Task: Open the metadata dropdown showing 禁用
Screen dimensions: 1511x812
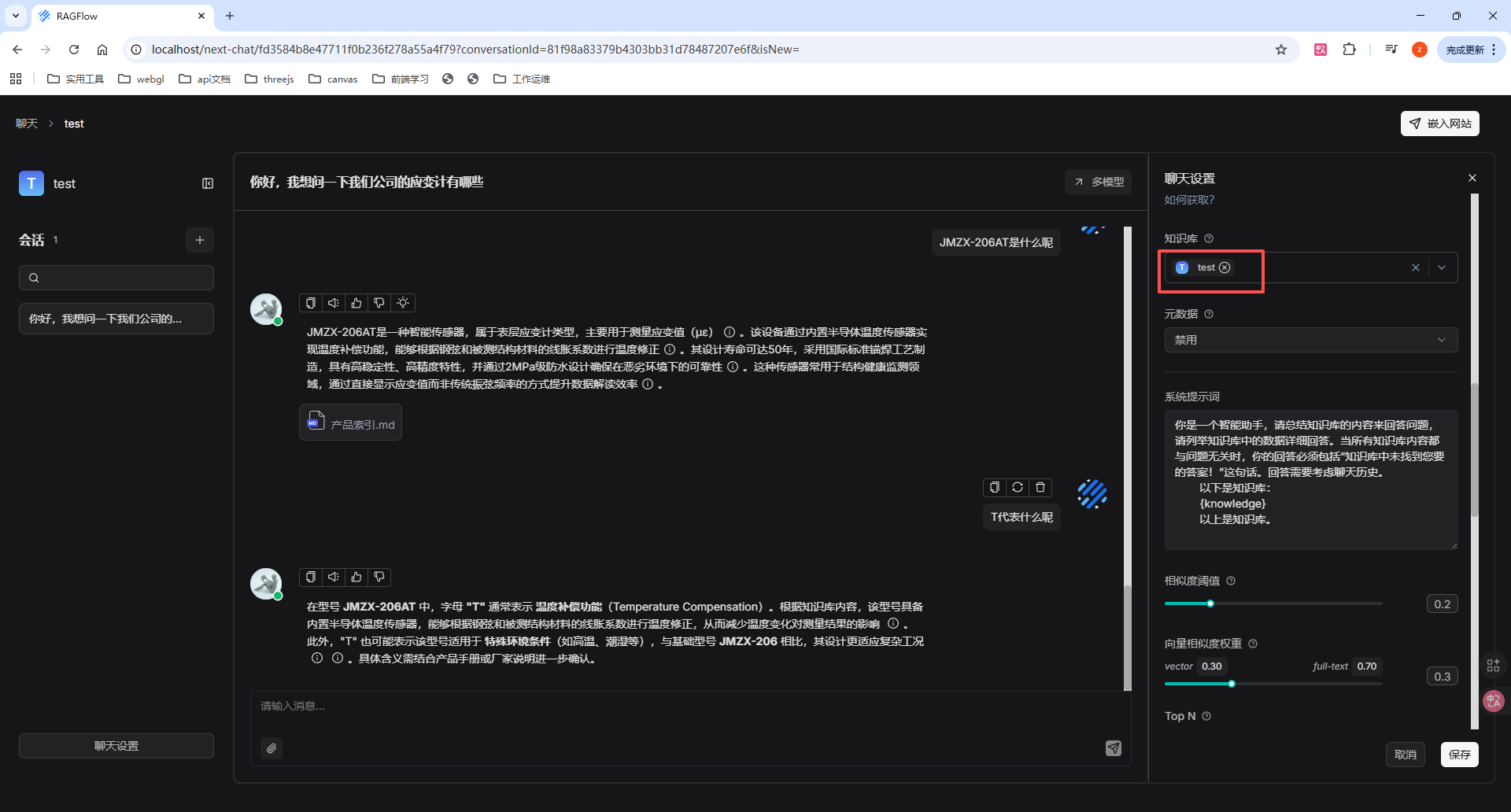Action: click(x=1310, y=340)
